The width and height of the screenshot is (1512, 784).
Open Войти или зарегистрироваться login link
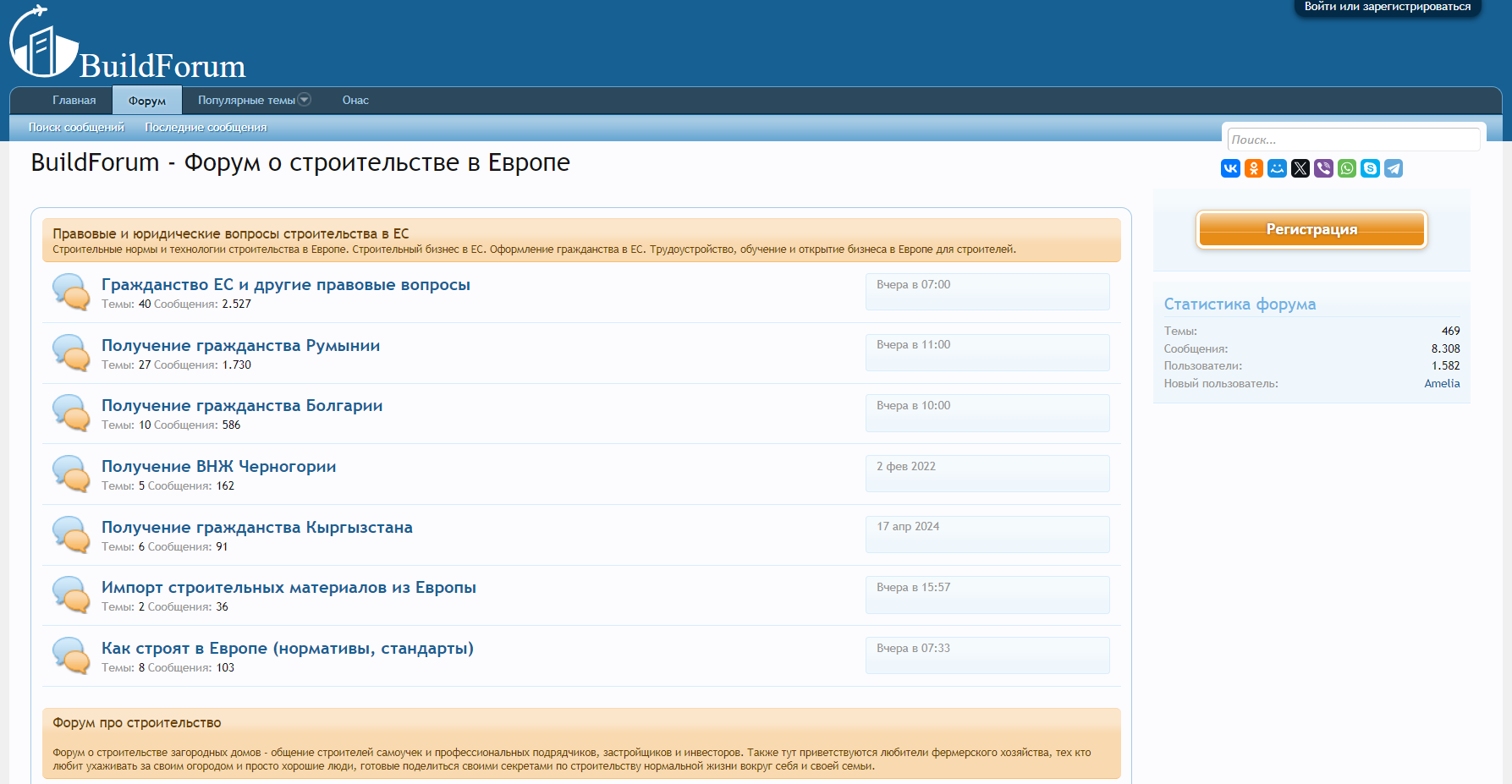[x=1387, y=7]
